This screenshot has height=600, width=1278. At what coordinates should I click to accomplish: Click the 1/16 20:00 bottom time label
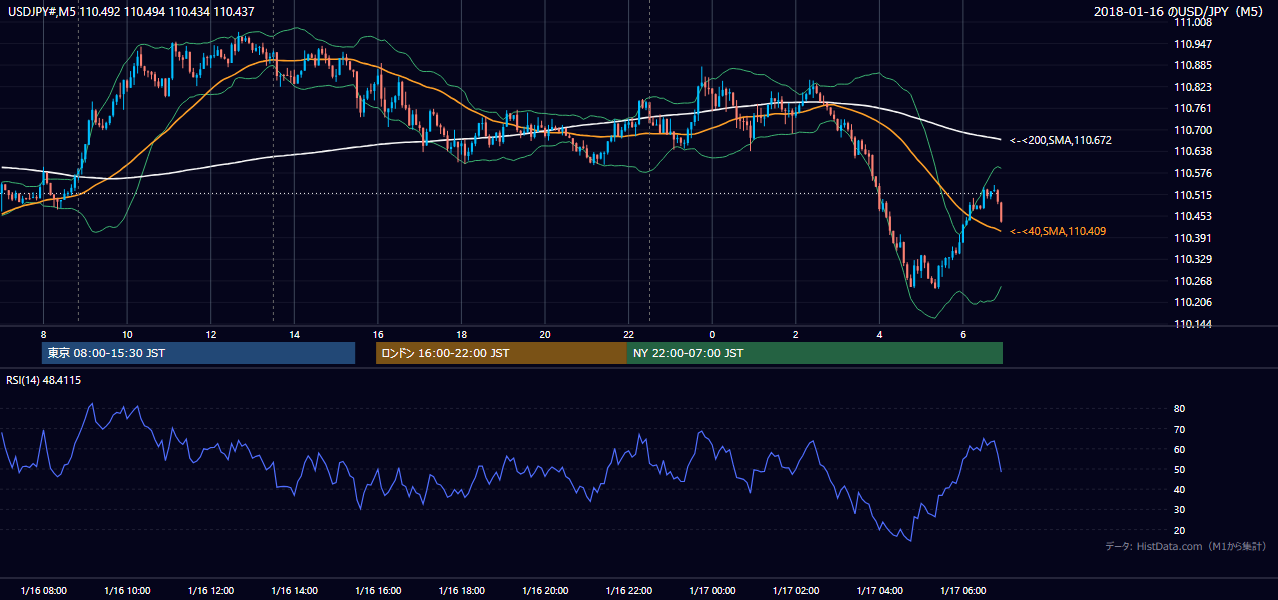[545, 591]
